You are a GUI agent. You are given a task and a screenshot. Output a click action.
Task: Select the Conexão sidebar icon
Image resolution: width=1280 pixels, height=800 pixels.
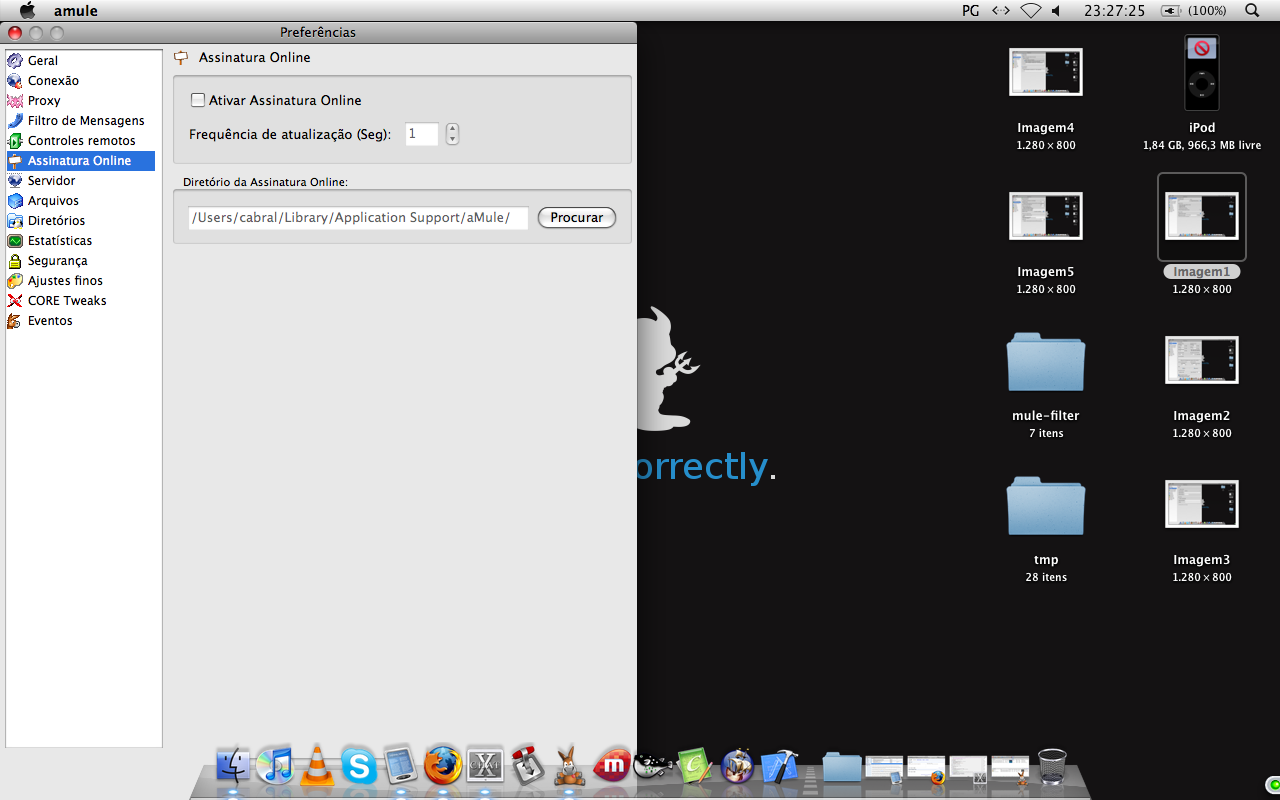click(x=15, y=81)
